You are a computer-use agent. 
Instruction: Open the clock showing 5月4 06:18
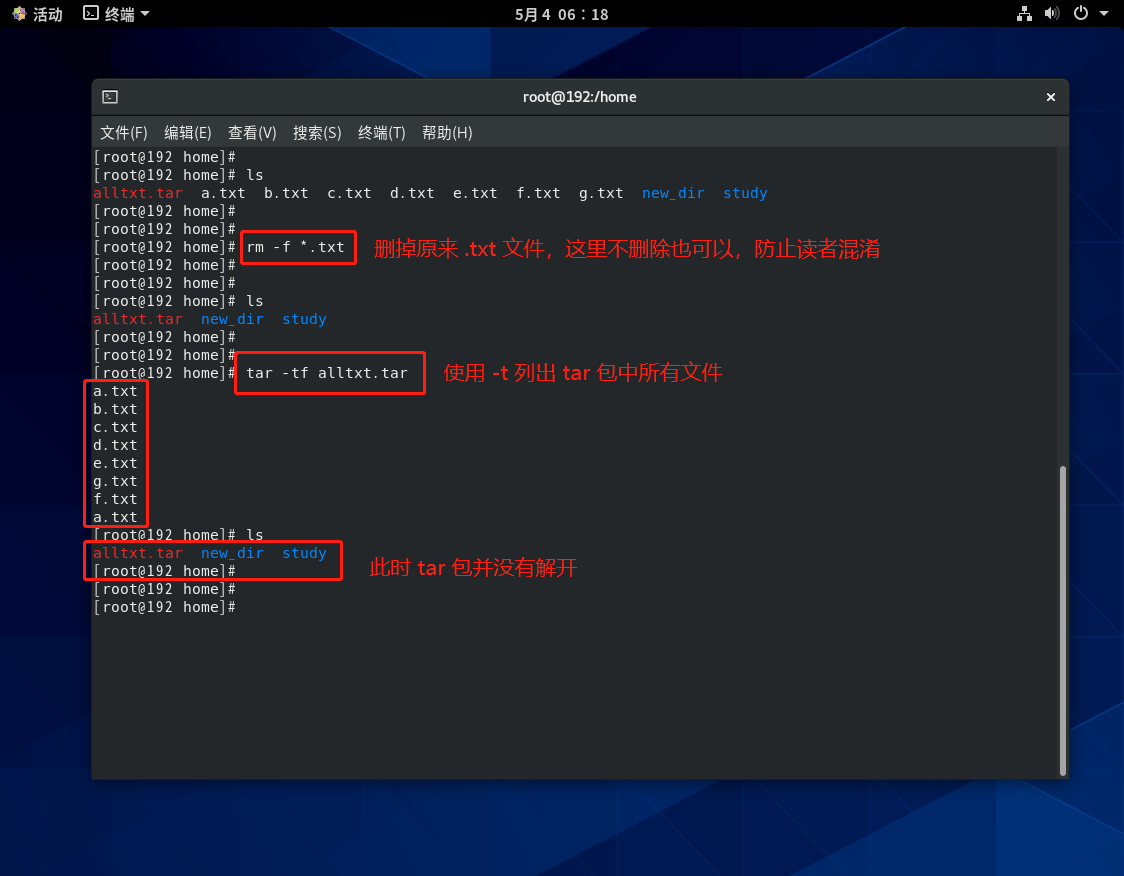coord(561,14)
